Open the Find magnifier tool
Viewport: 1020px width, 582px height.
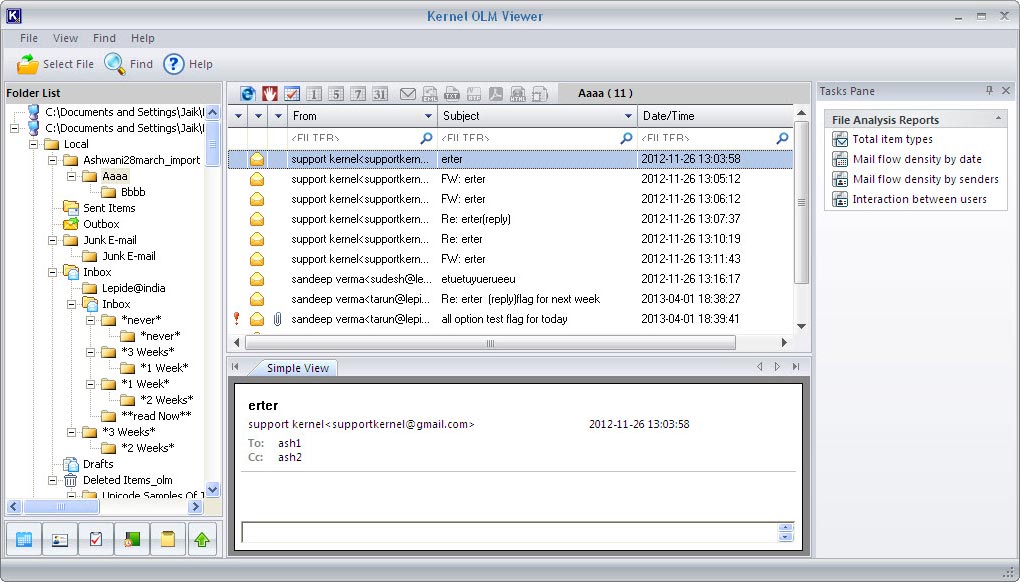[x=114, y=64]
